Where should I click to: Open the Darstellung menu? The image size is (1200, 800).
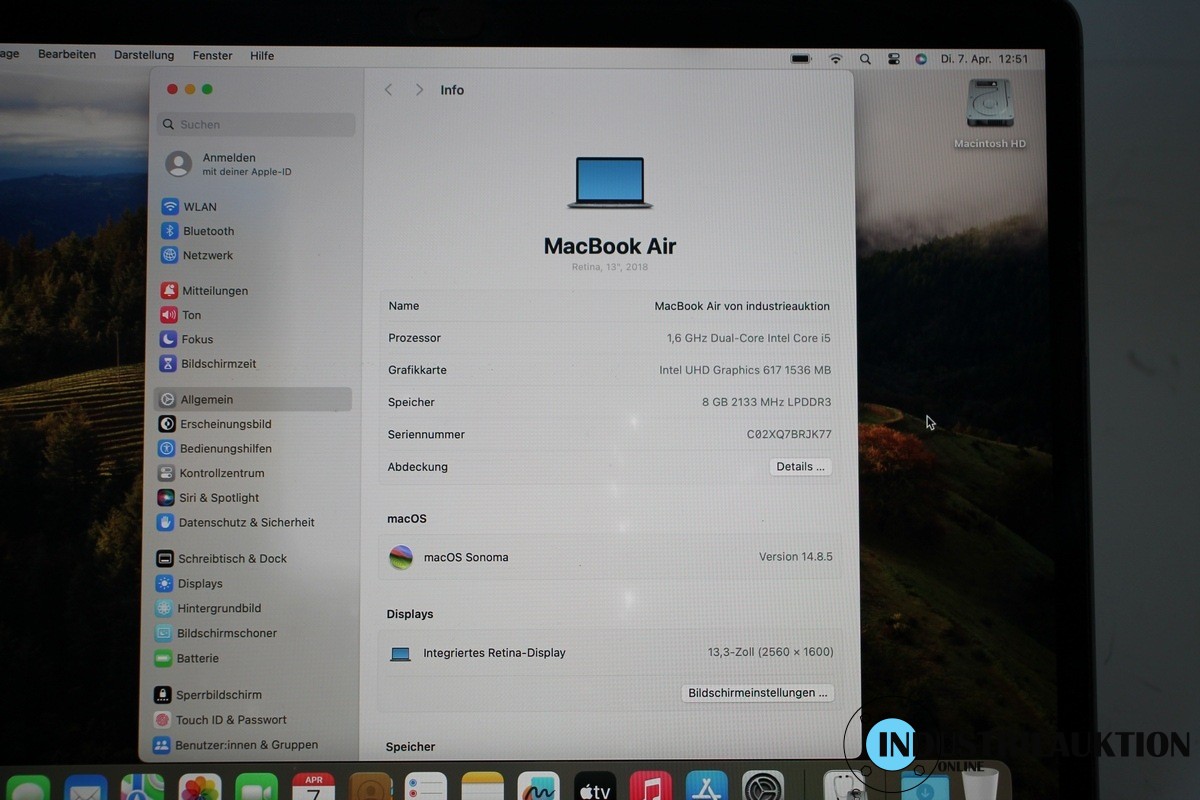click(144, 56)
